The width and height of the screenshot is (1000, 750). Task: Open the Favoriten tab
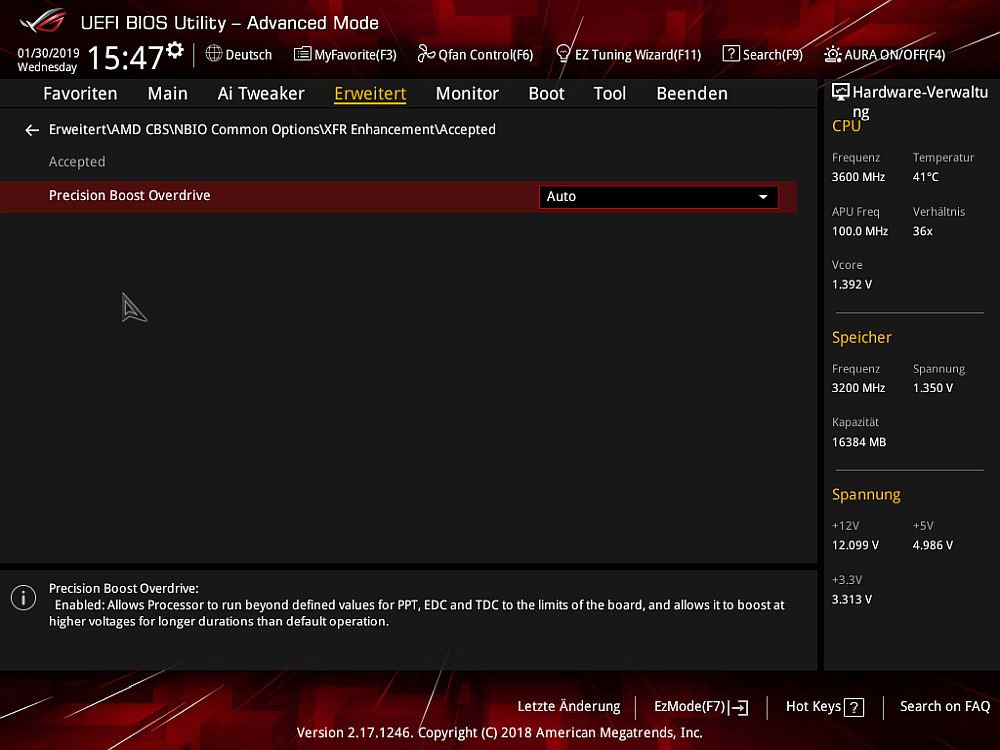point(80,94)
